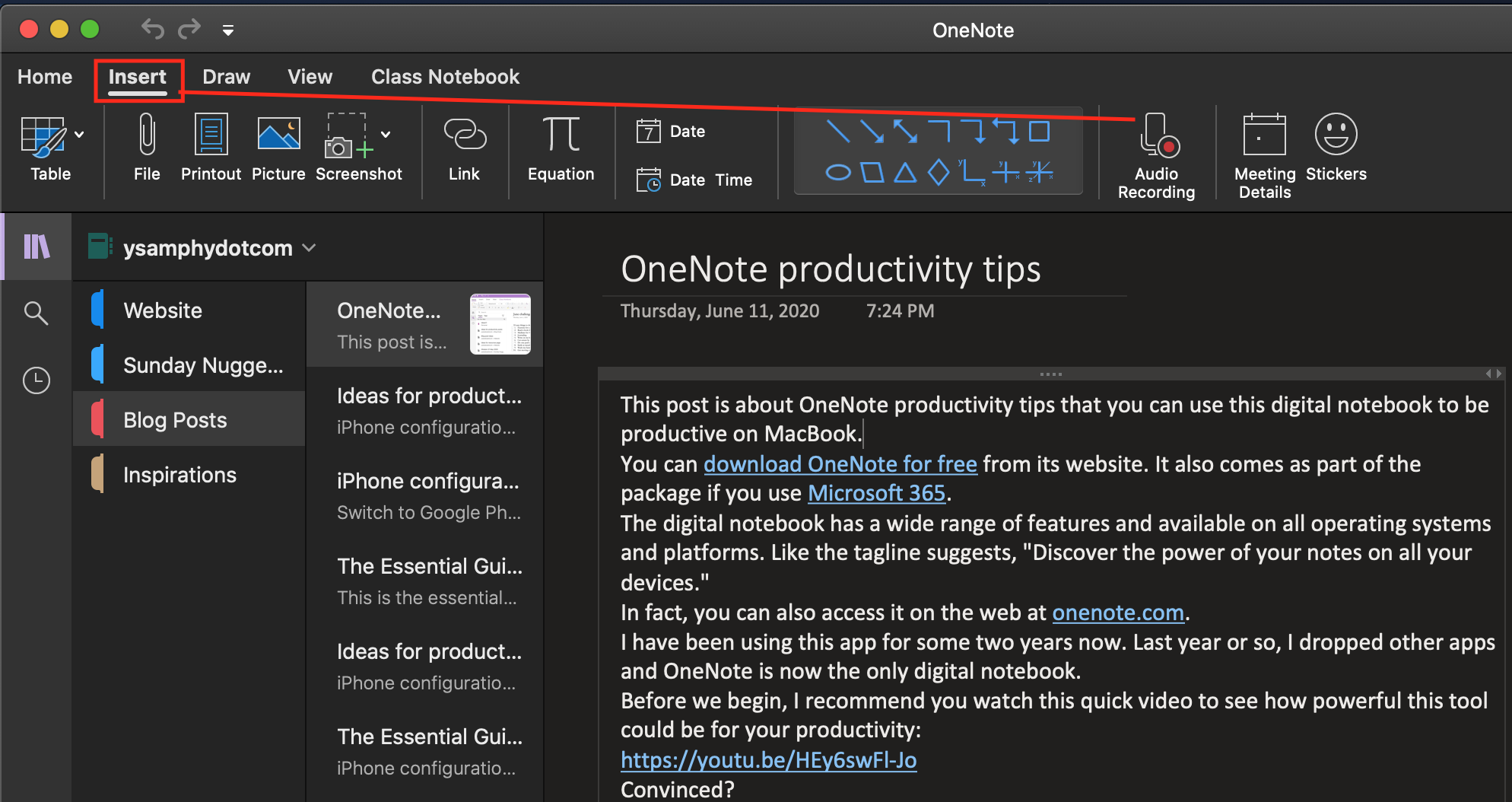Insert Date Time stamp
The image size is (1512, 802).
pyautogui.click(x=694, y=180)
